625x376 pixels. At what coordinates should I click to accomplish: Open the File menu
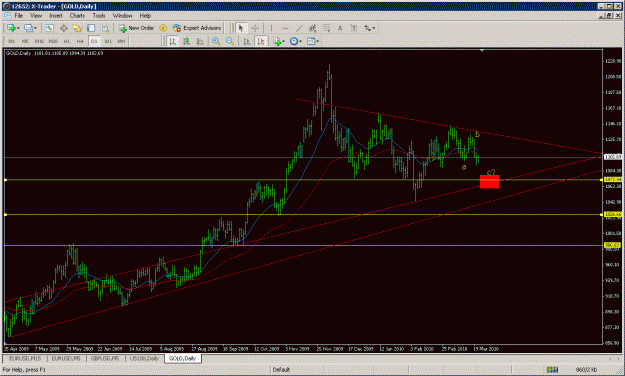pyautogui.click(x=19, y=16)
